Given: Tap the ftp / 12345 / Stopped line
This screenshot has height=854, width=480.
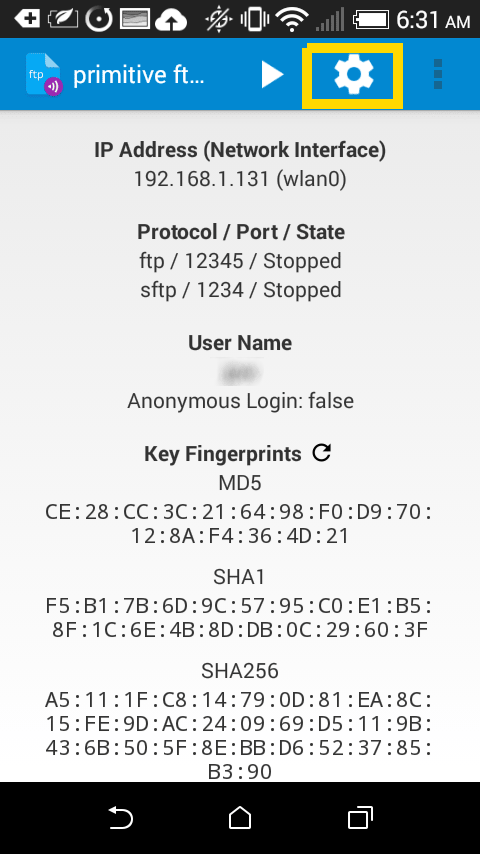Looking at the screenshot, I should 240,261.
